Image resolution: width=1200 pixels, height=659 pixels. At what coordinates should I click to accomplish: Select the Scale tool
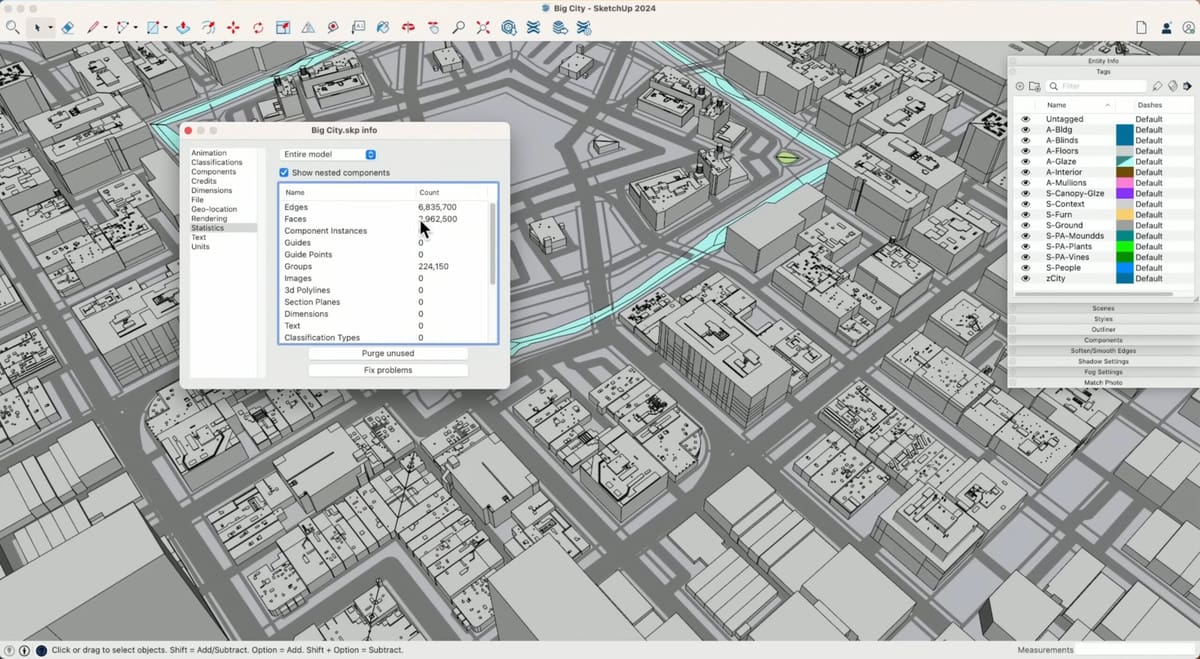283,28
